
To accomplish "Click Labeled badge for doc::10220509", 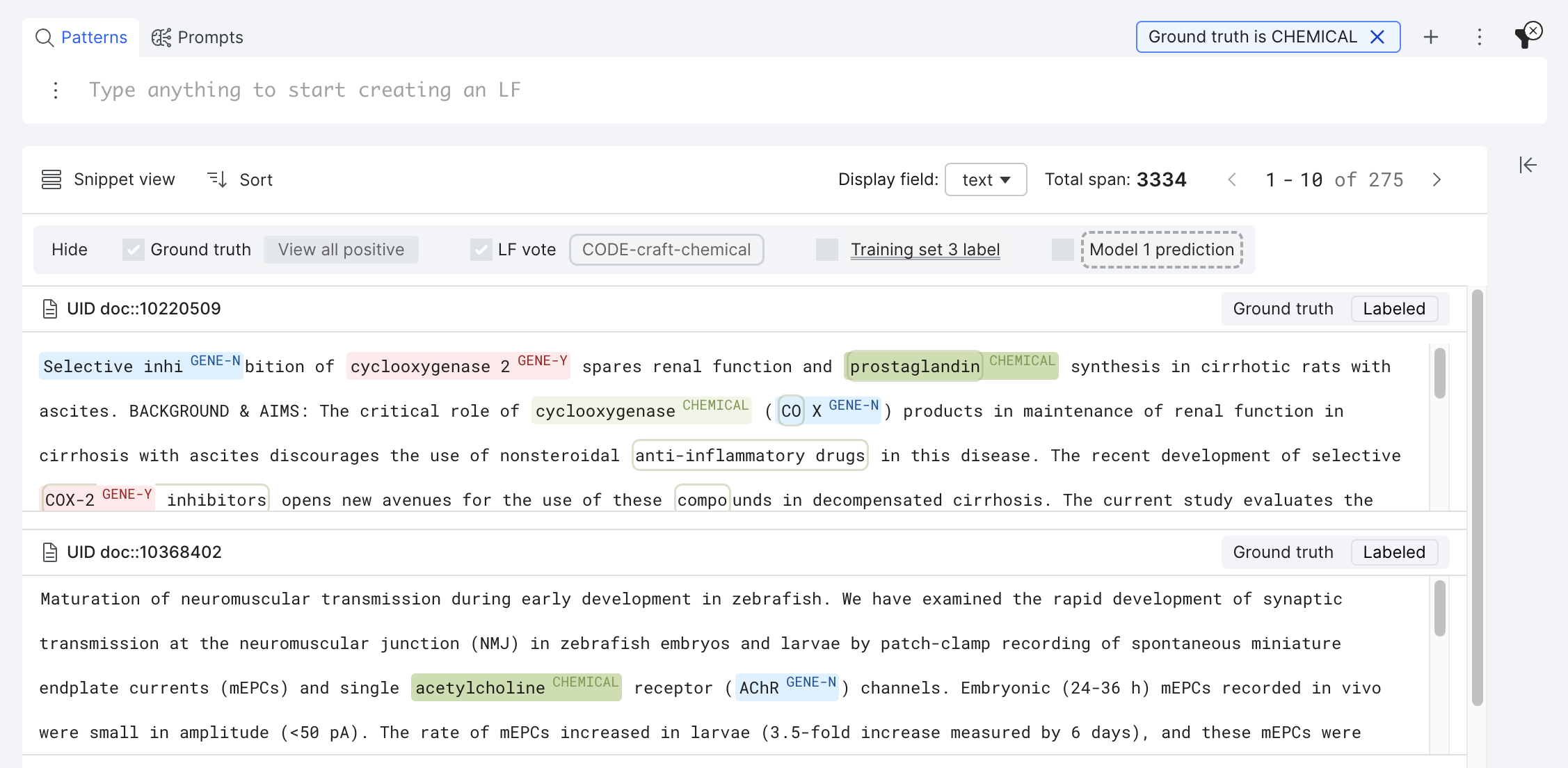I will (1394, 309).
